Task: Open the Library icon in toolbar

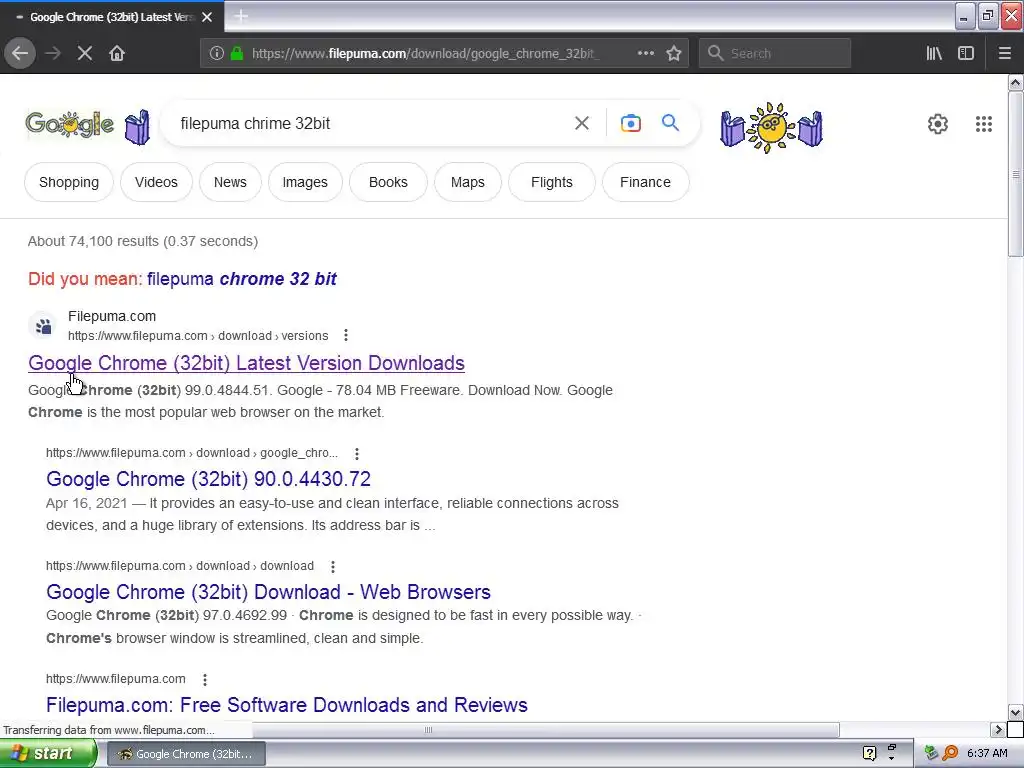Action: point(934,53)
